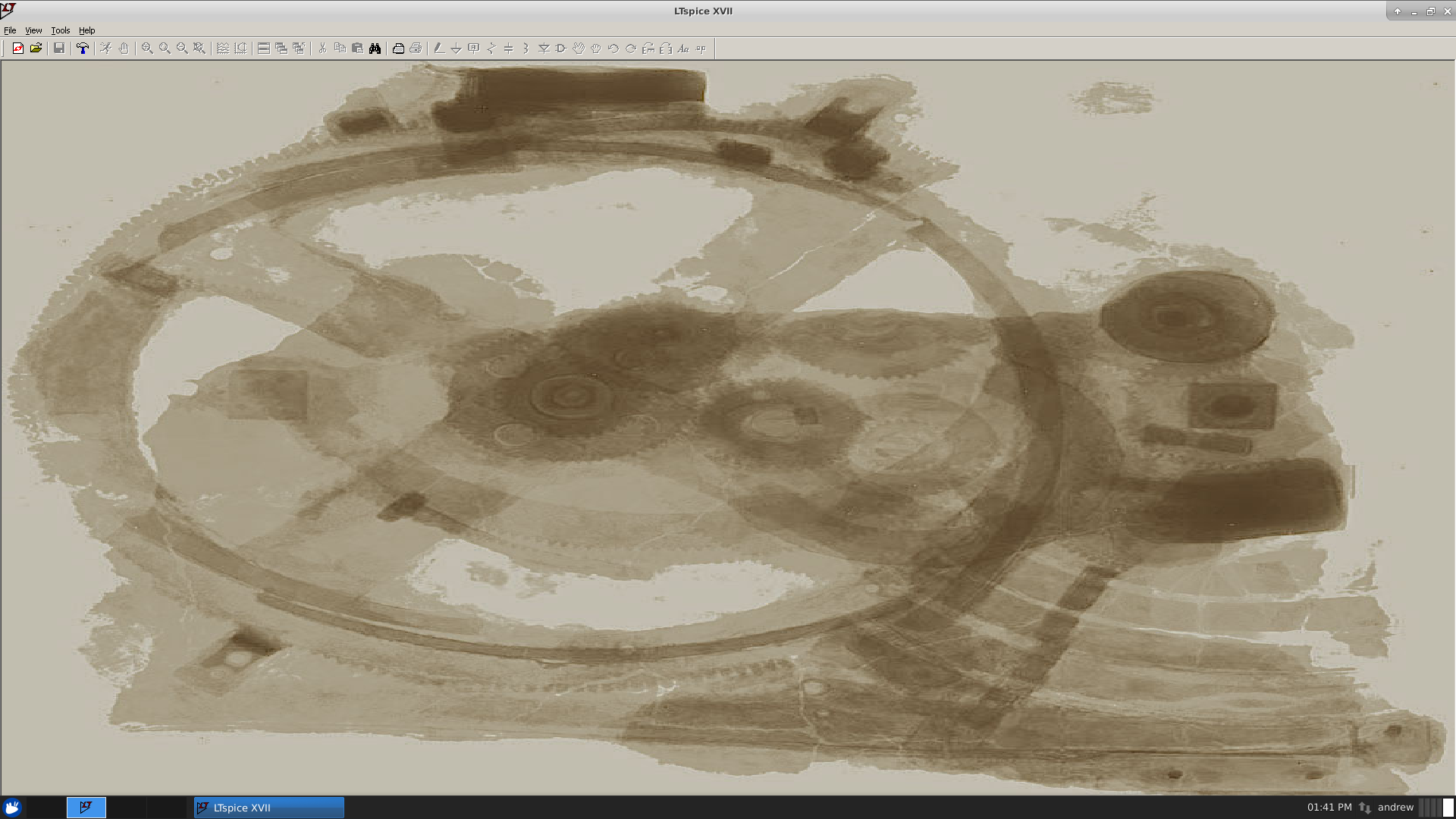Select the Zoom In magnifier
1456x819 pixels.
click(x=147, y=49)
